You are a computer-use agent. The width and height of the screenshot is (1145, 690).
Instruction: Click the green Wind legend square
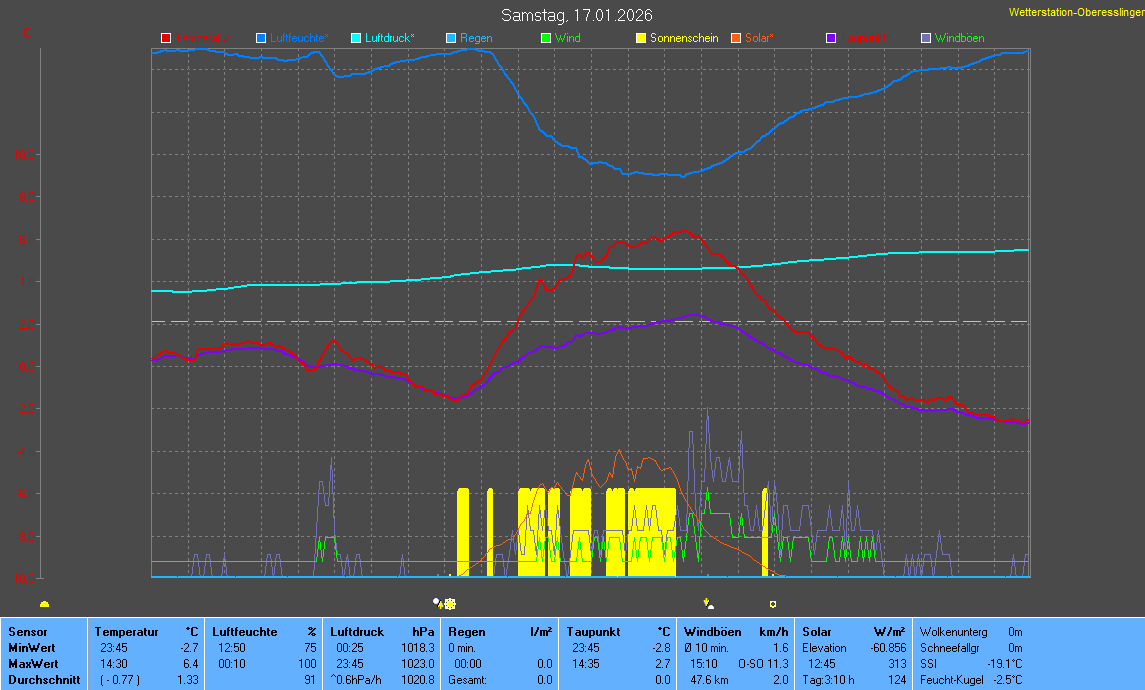pyautogui.click(x=546, y=38)
